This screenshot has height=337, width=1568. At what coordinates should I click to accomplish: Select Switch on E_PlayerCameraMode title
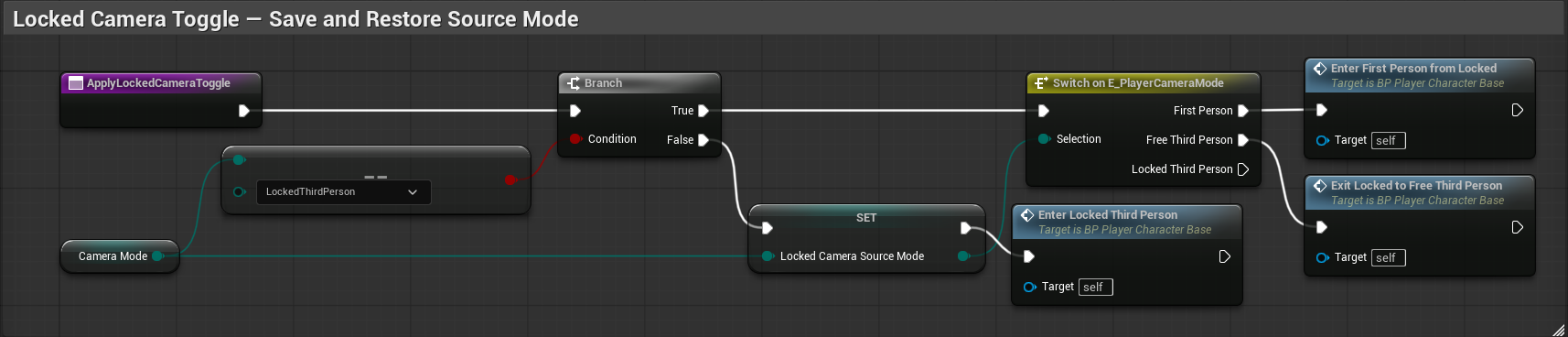(1138, 83)
